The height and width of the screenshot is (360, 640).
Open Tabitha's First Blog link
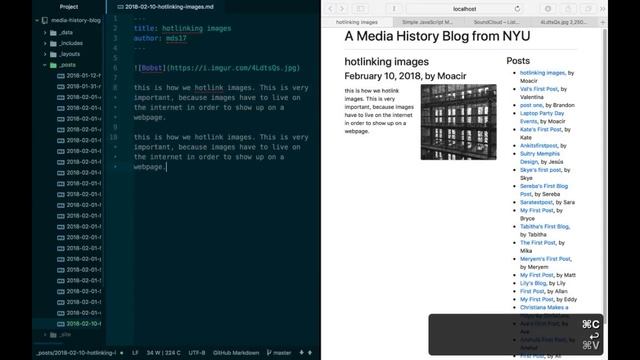pos(544,227)
